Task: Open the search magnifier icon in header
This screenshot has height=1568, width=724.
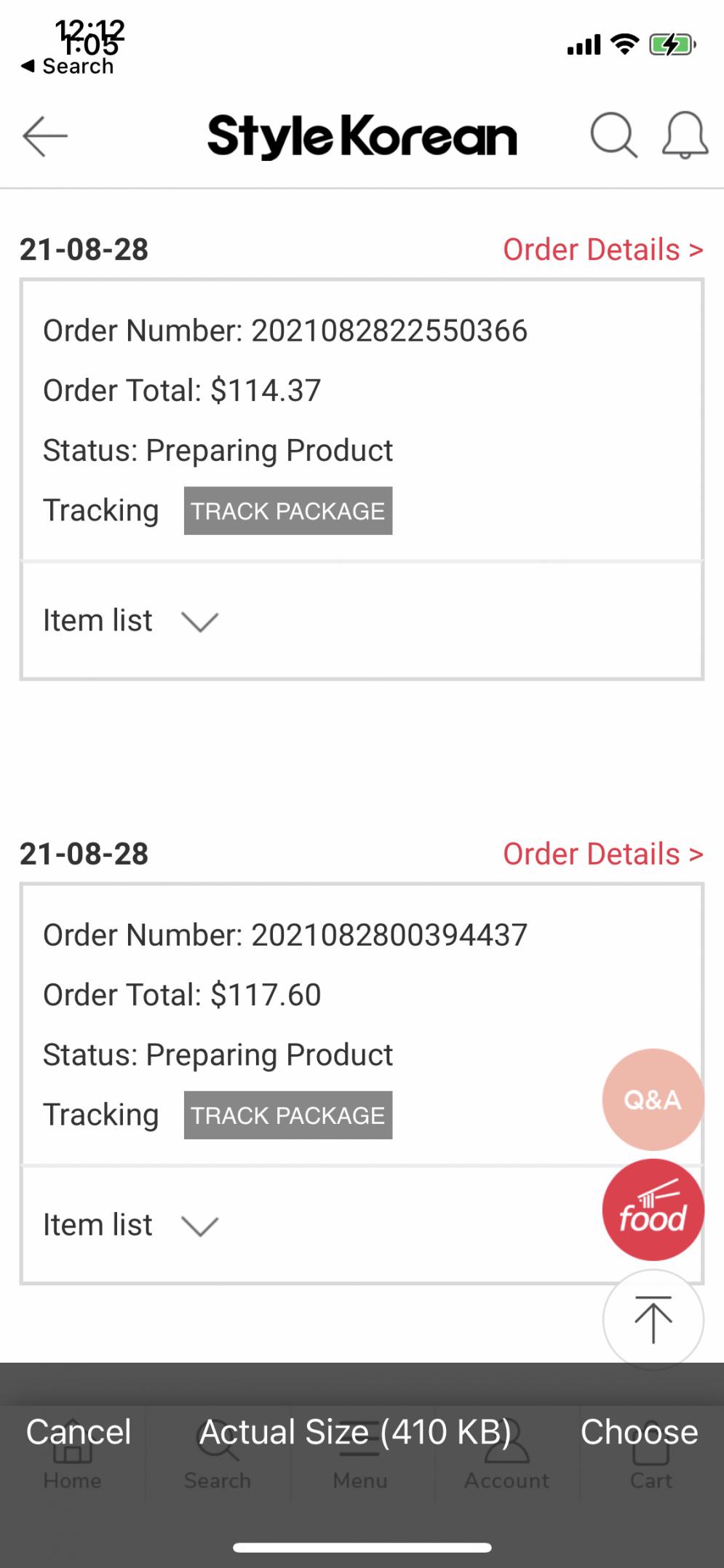Action: 613,135
